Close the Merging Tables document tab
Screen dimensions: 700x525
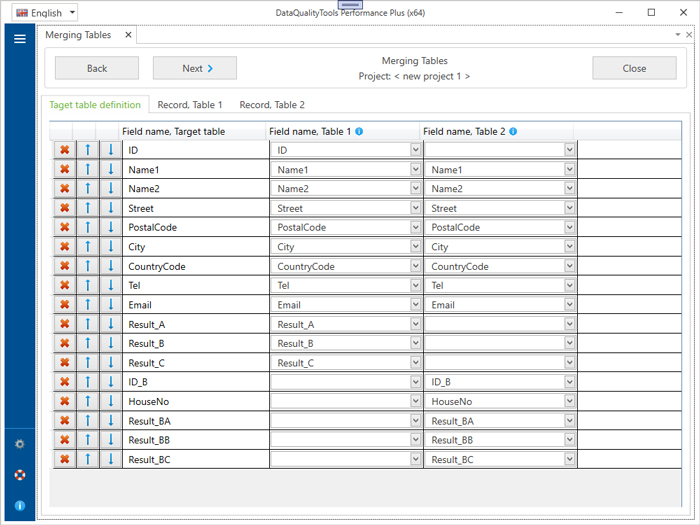pyautogui.click(x=127, y=35)
